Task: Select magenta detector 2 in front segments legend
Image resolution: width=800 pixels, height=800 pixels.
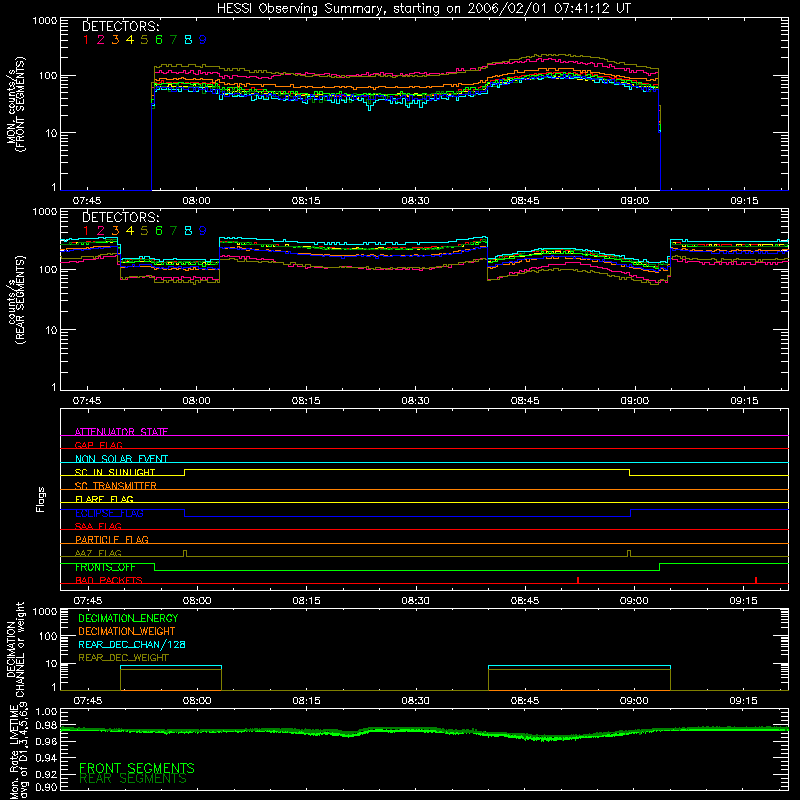Action: (x=101, y=40)
